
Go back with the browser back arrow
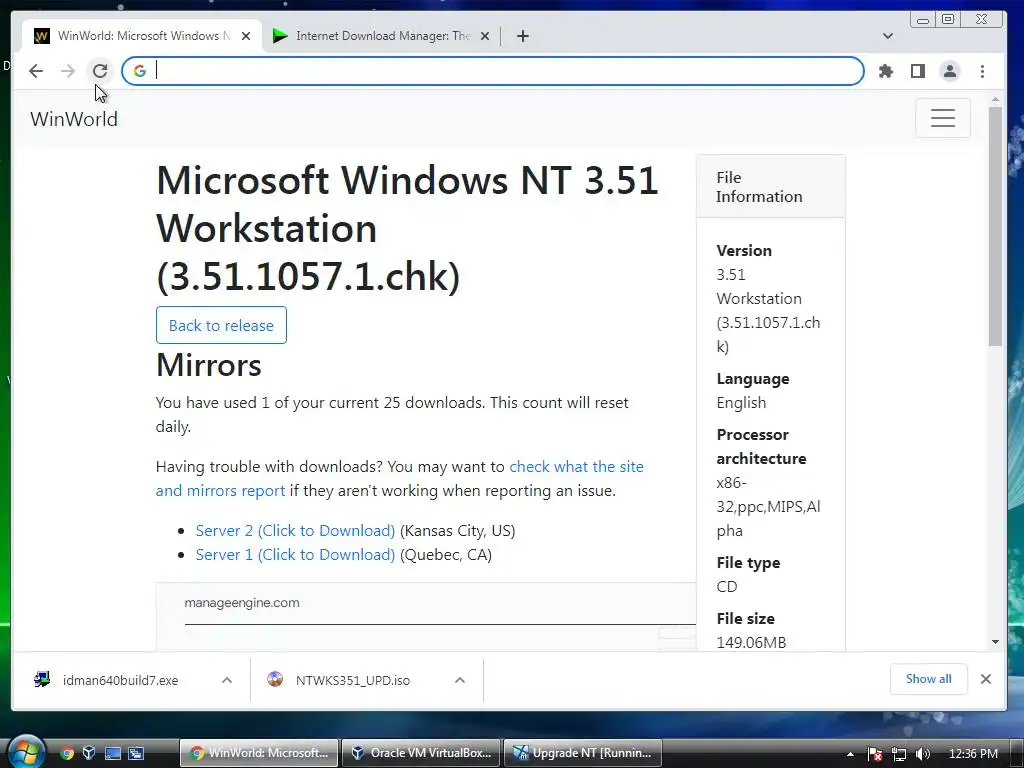pos(36,71)
